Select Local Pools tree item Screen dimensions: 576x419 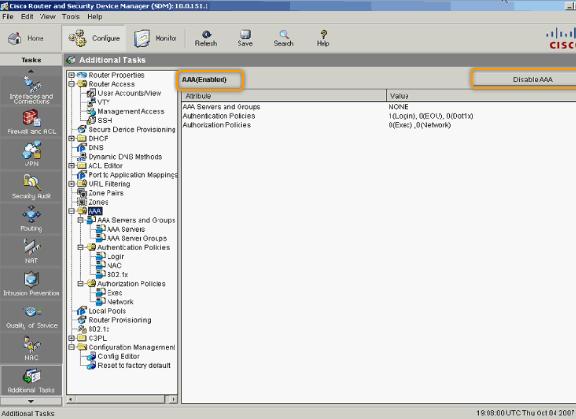click(107, 311)
